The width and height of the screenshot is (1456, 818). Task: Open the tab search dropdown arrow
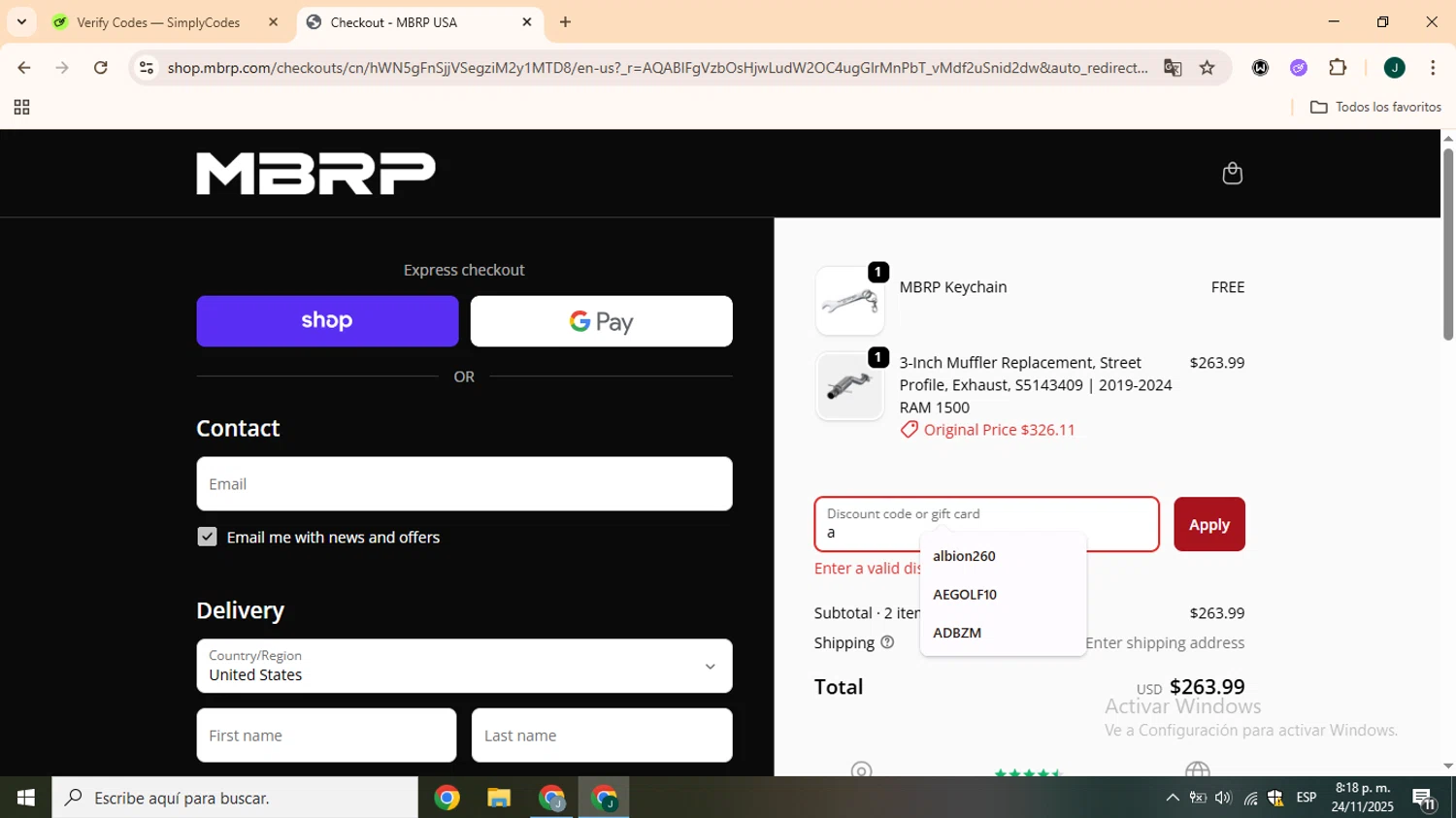tap(21, 21)
